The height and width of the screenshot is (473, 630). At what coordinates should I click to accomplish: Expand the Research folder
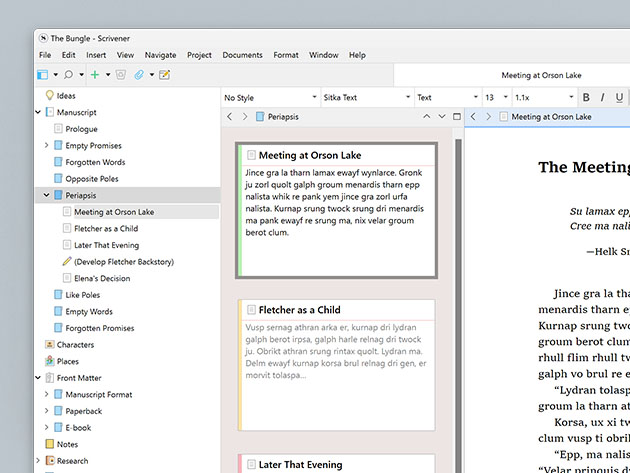[x=38, y=461]
